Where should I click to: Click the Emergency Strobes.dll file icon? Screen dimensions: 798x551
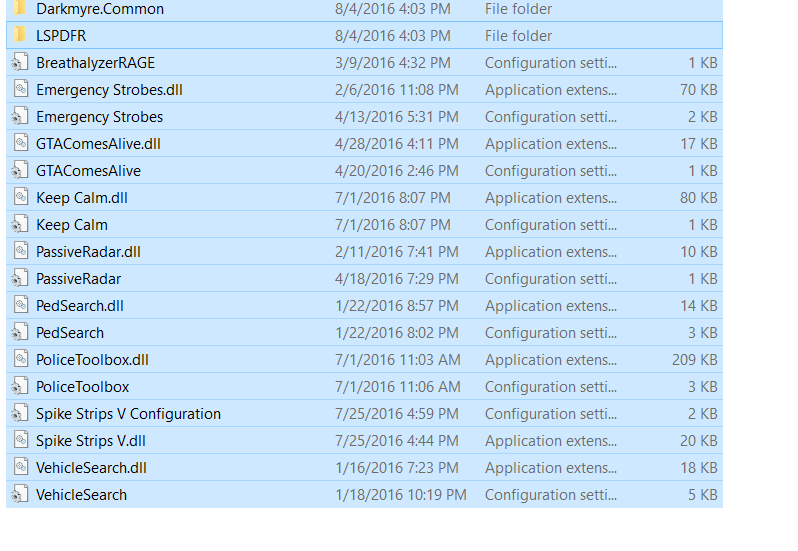pyautogui.click(x=19, y=90)
